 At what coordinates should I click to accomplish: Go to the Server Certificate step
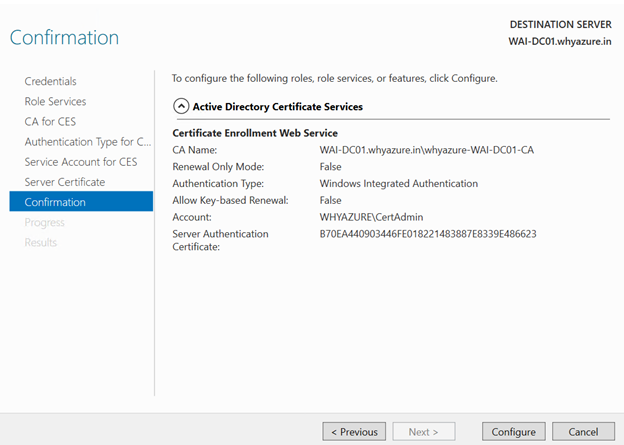65,182
